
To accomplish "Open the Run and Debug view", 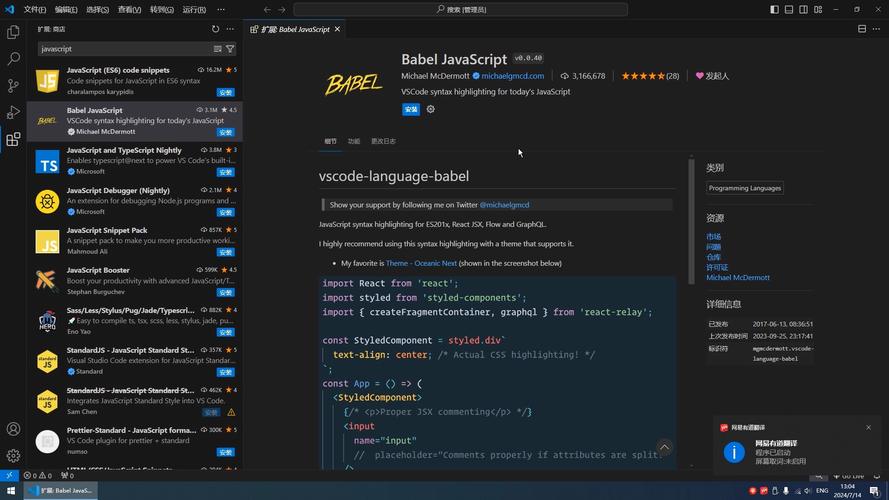I will pyautogui.click(x=13, y=112).
